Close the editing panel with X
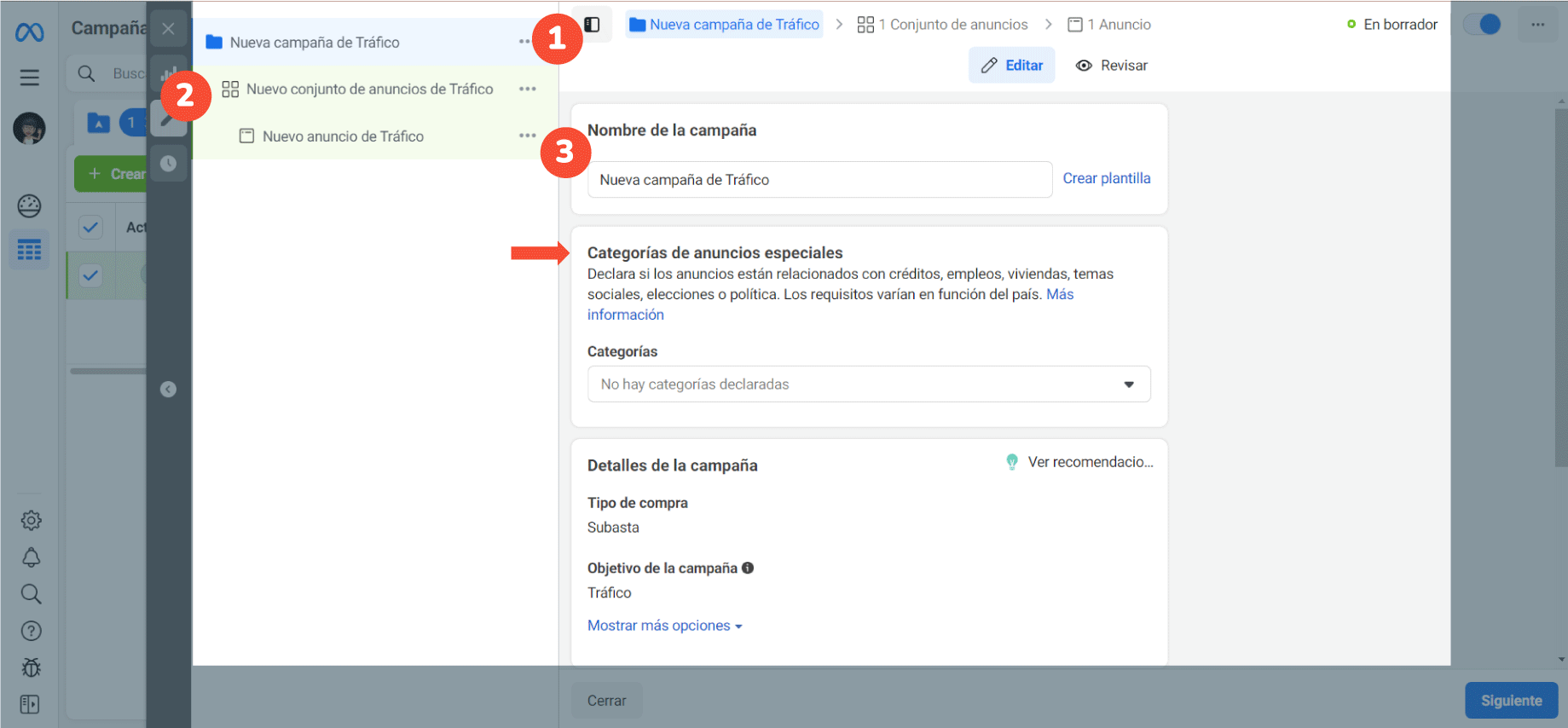The height and width of the screenshot is (728, 1568). click(x=168, y=28)
